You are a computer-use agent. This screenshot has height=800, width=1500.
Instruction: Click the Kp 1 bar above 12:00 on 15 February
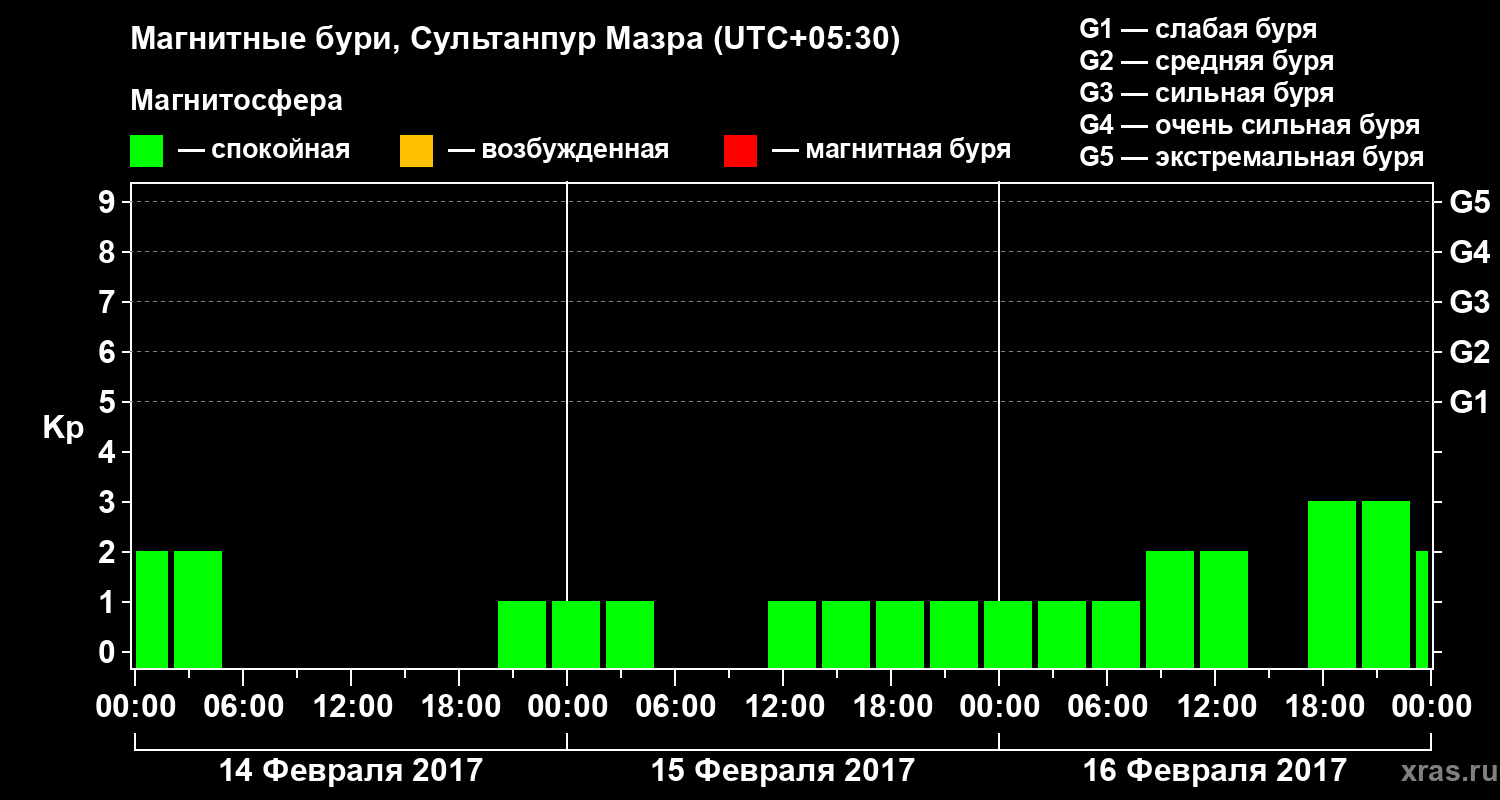coord(792,634)
